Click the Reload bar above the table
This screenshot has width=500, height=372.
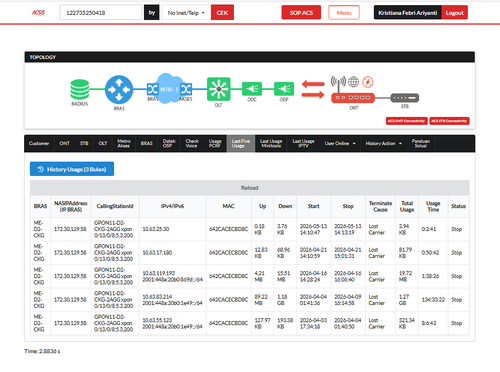pyautogui.click(x=250, y=188)
